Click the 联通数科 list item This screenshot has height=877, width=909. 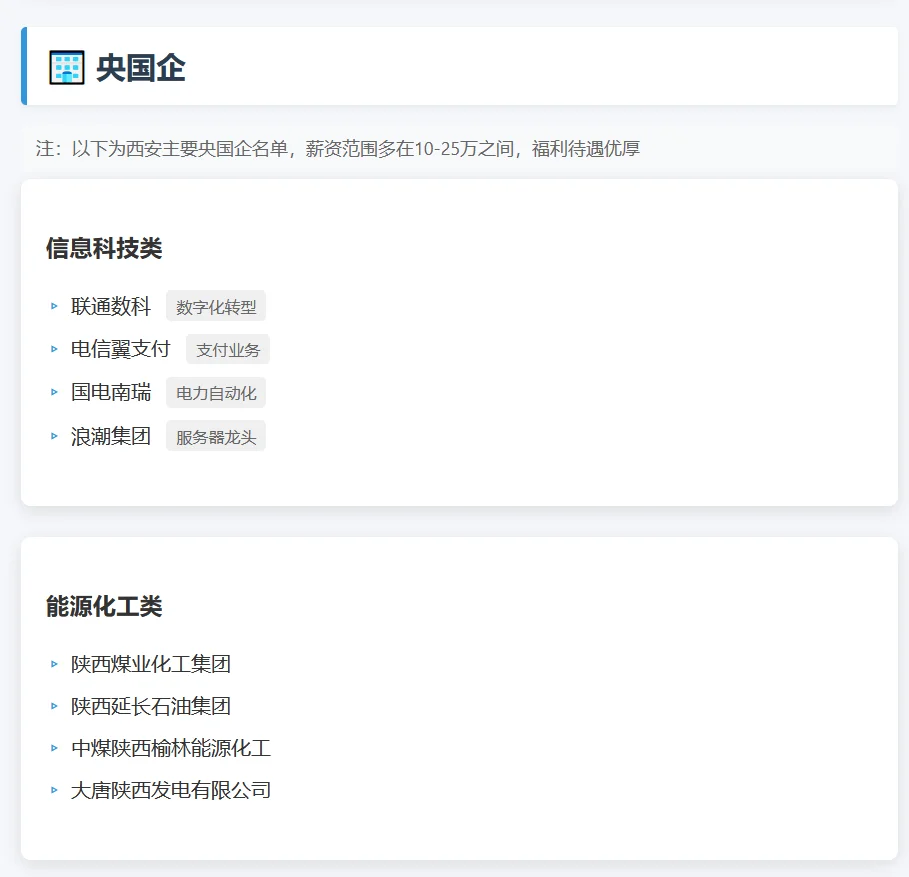click(x=111, y=306)
